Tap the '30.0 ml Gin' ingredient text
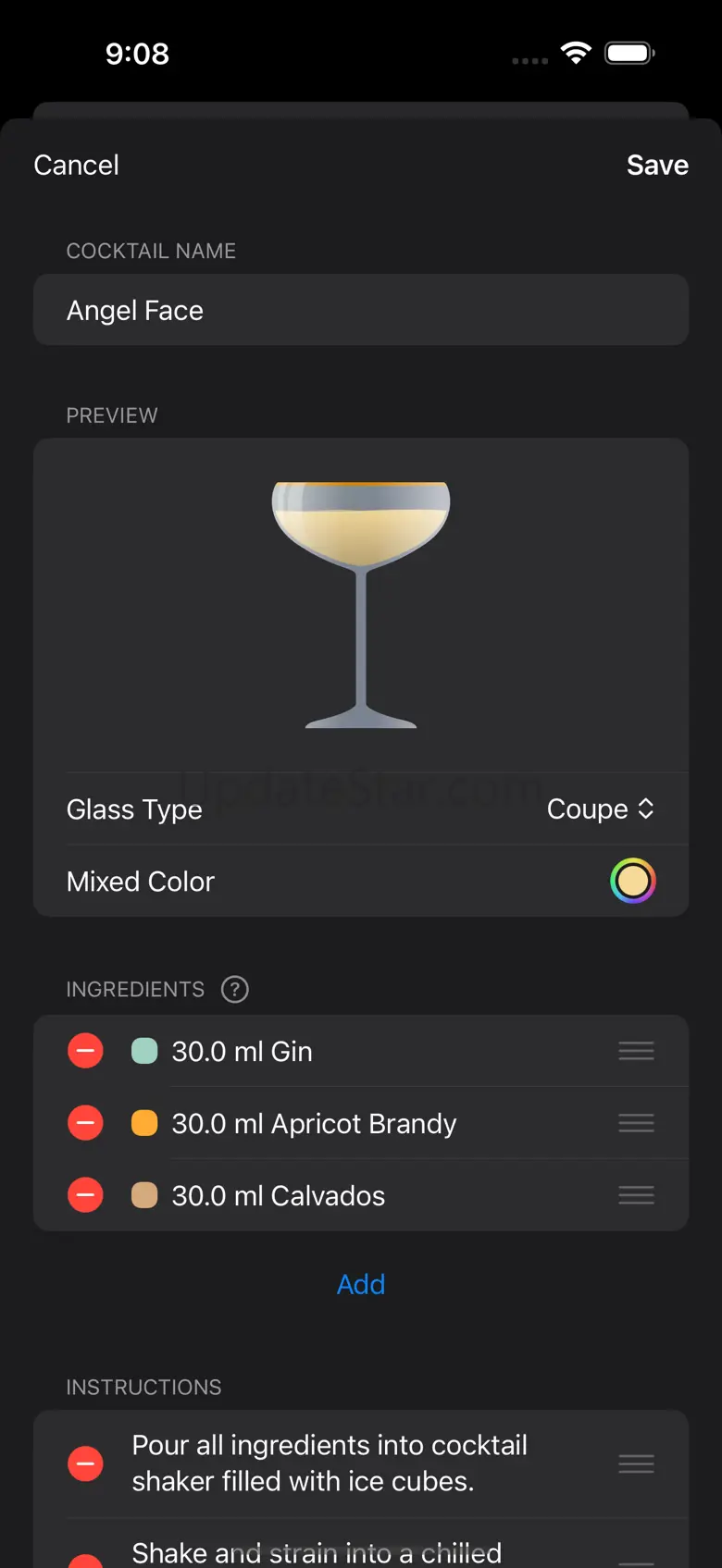 point(243,1051)
